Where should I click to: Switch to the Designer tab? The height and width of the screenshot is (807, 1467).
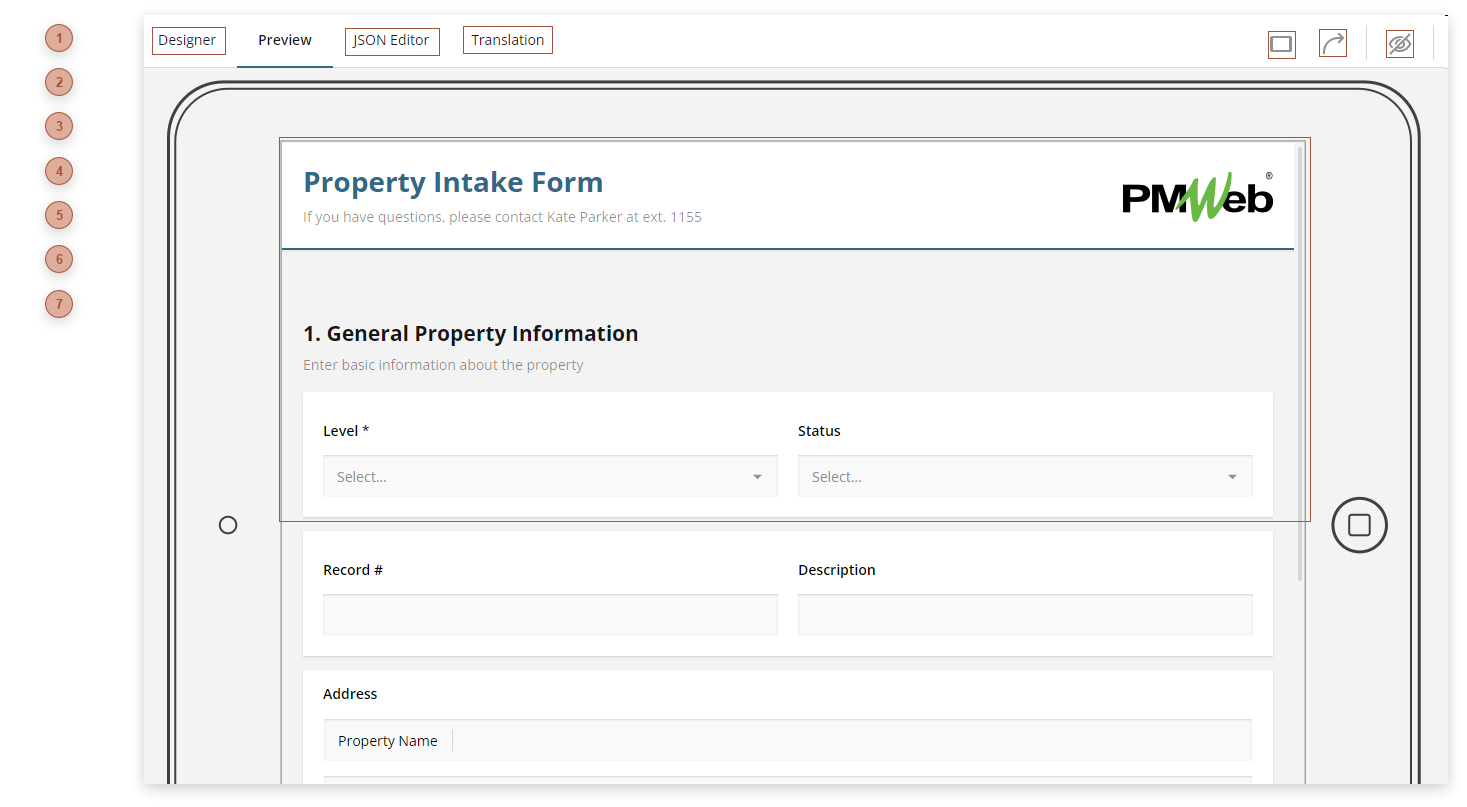pos(188,40)
